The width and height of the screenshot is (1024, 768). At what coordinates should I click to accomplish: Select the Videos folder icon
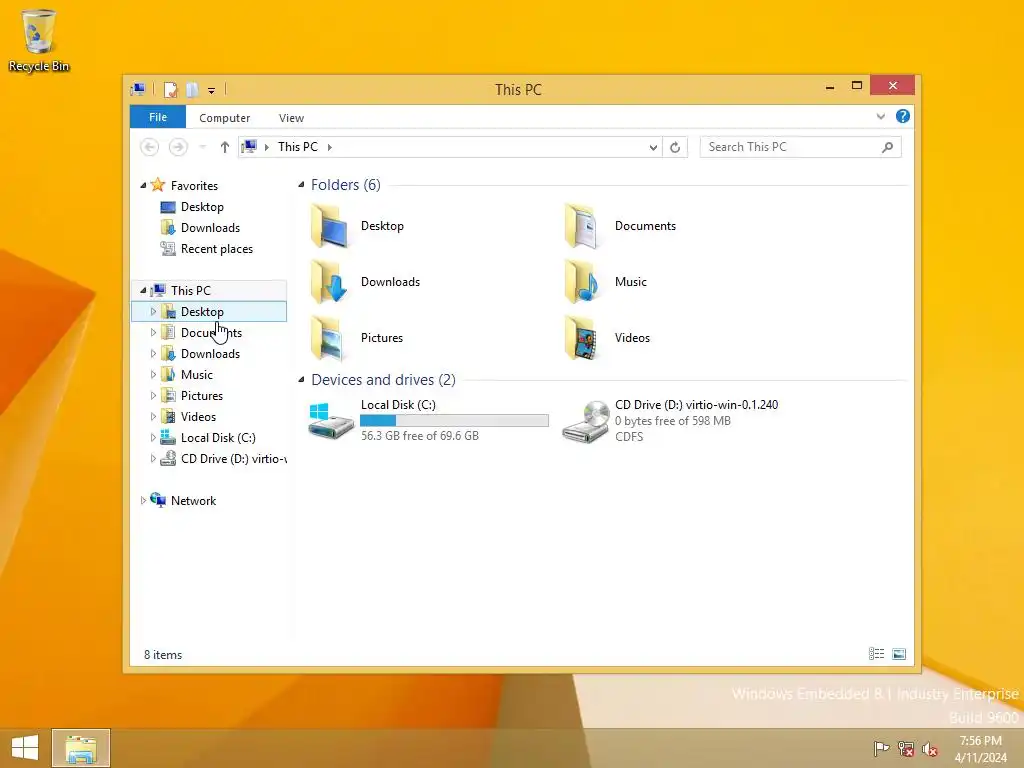(x=583, y=338)
